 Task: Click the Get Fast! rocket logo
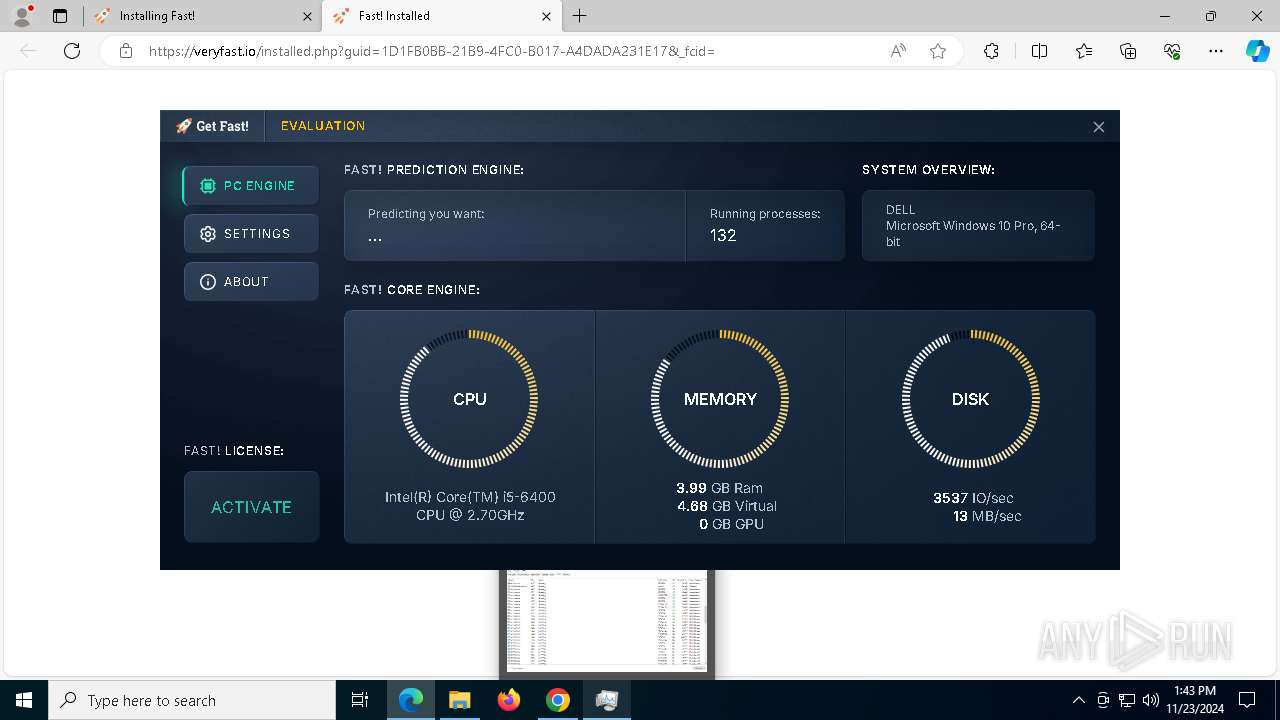[x=212, y=126]
